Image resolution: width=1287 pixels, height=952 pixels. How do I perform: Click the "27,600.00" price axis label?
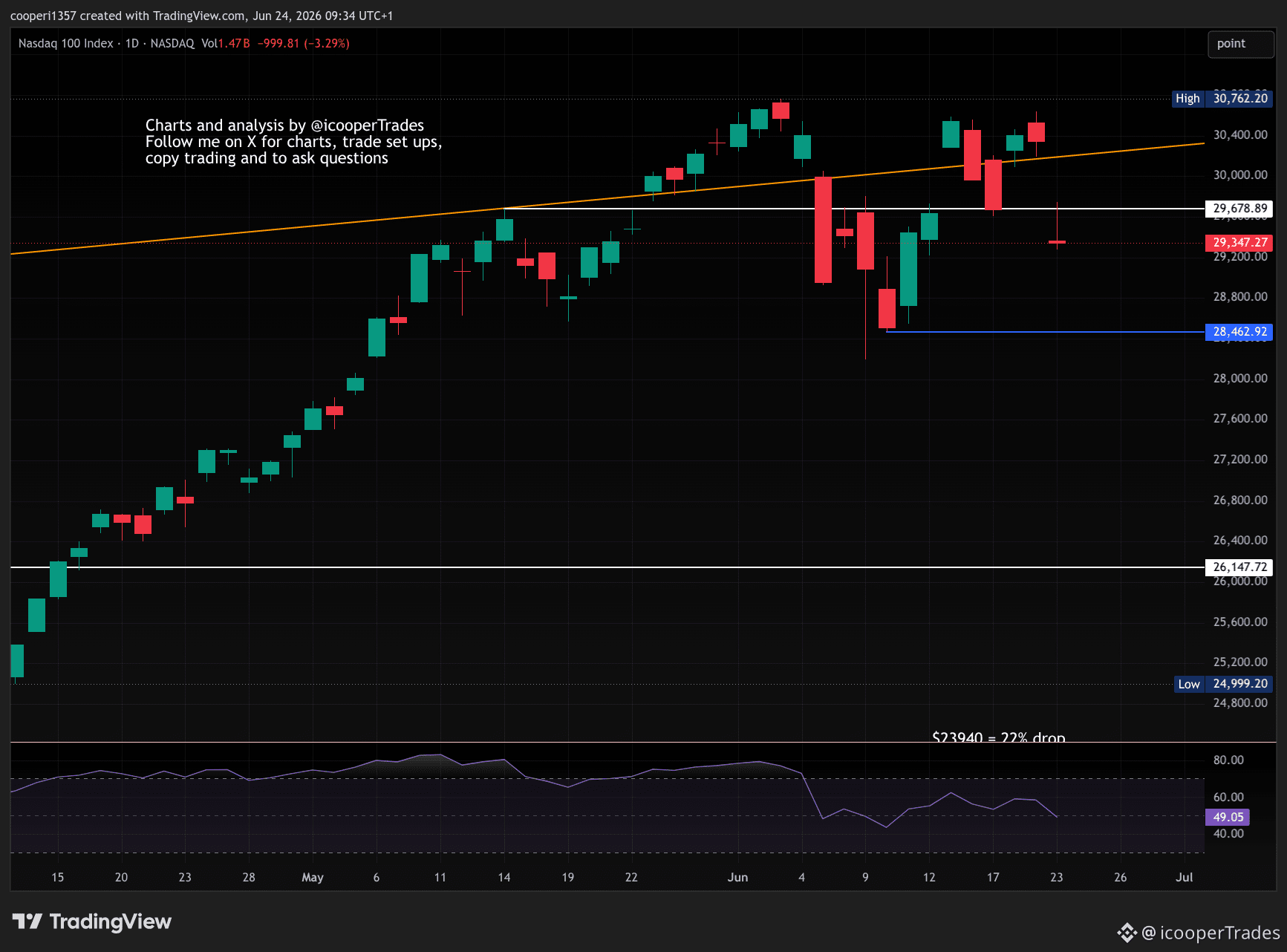pyautogui.click(x=1240, y=419)
